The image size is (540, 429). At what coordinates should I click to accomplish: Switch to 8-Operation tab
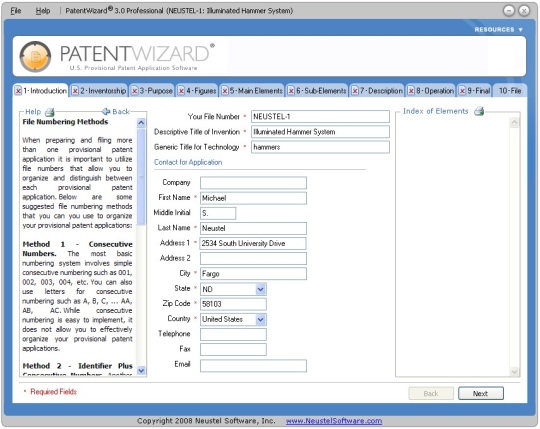pos(430,91)
